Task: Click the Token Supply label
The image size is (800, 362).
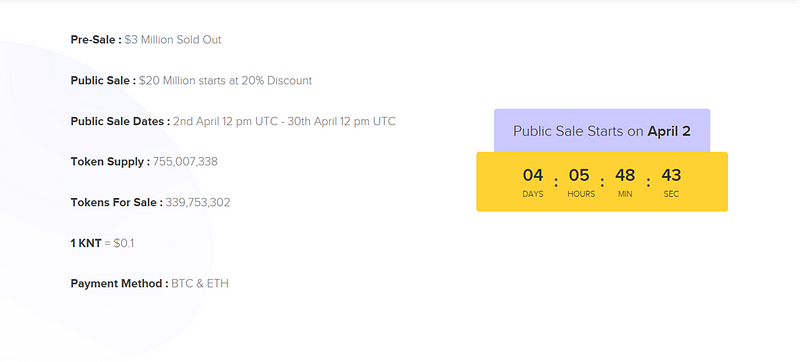Action: pyautogui.click(x=110, y=162)
